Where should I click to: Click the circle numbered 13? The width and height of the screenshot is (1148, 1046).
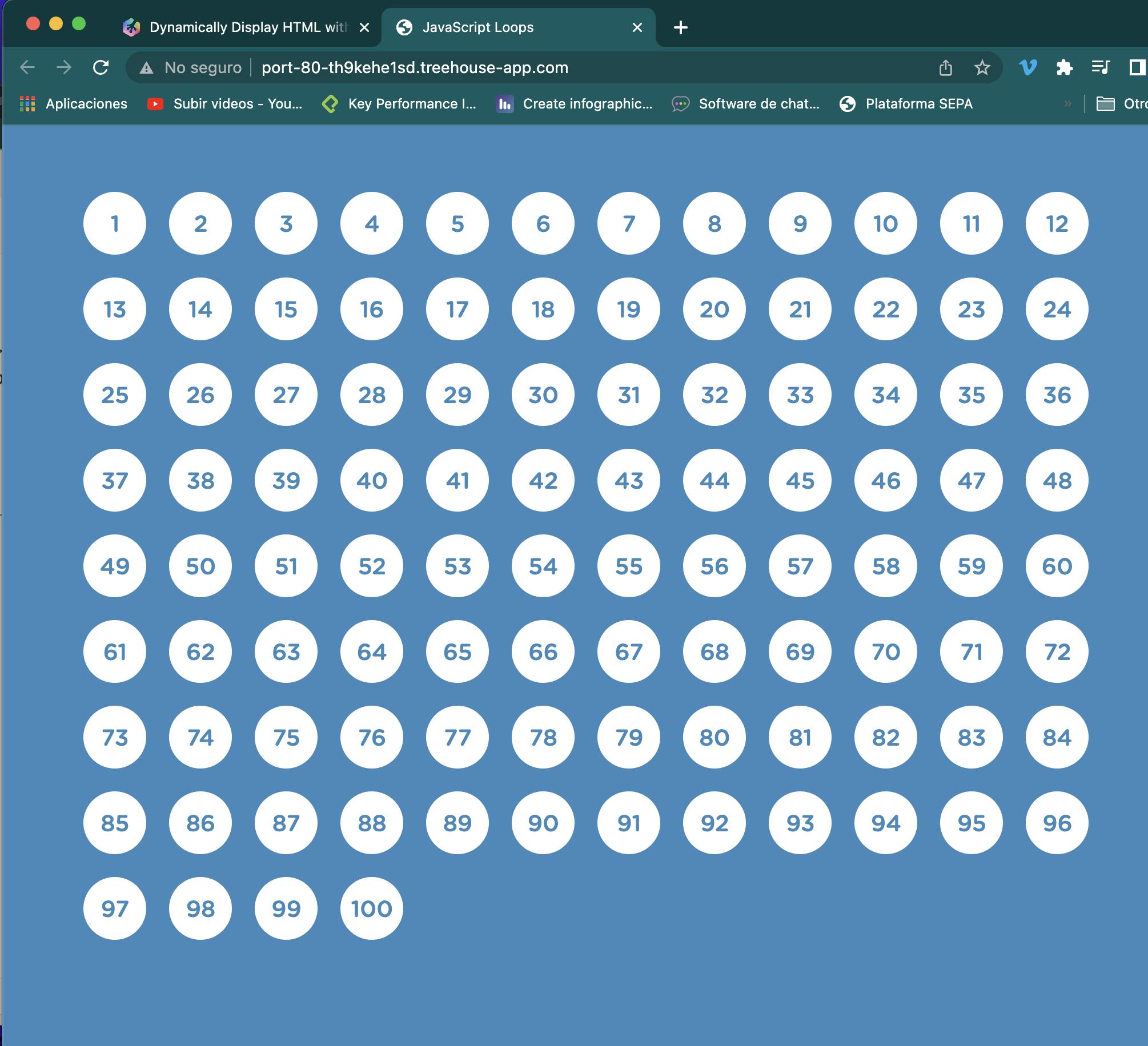coord(115,309)
